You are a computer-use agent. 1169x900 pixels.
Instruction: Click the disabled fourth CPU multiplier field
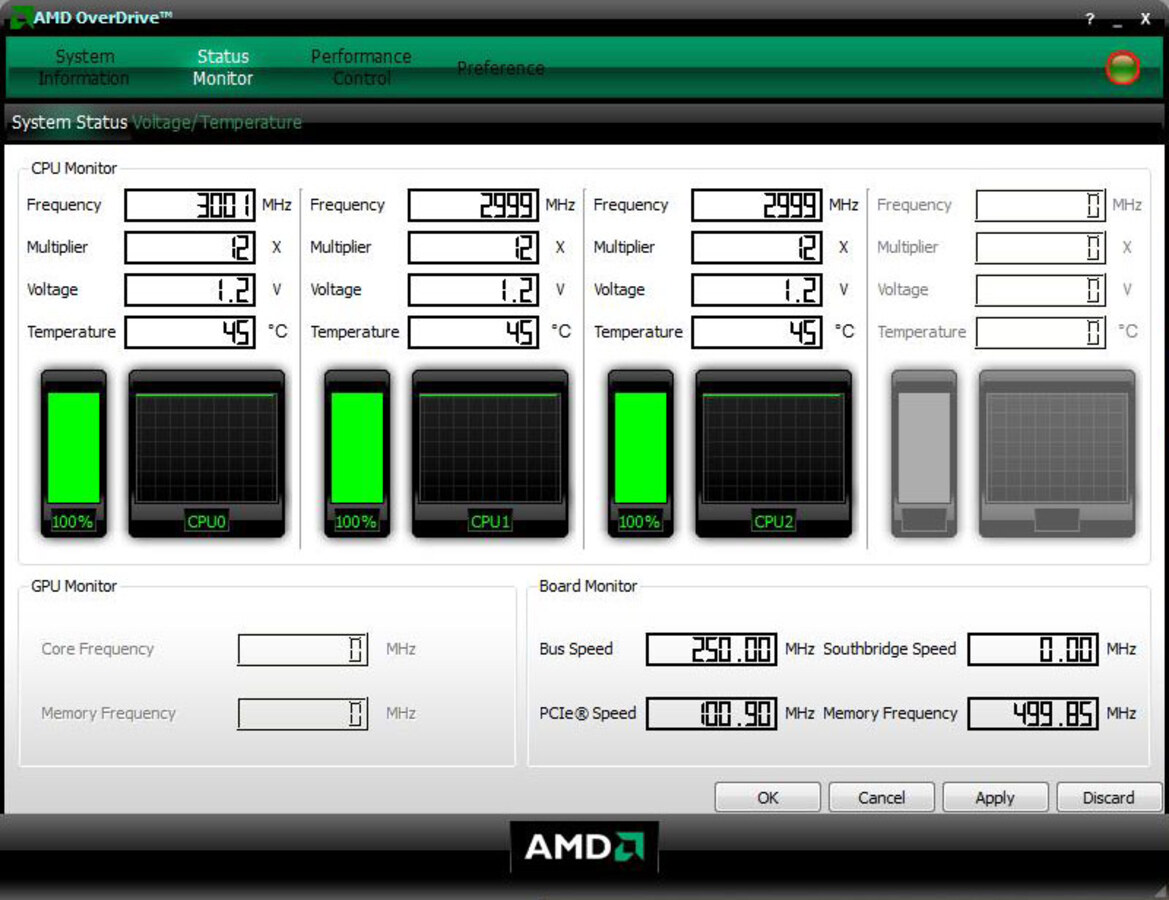(1041, 248)
